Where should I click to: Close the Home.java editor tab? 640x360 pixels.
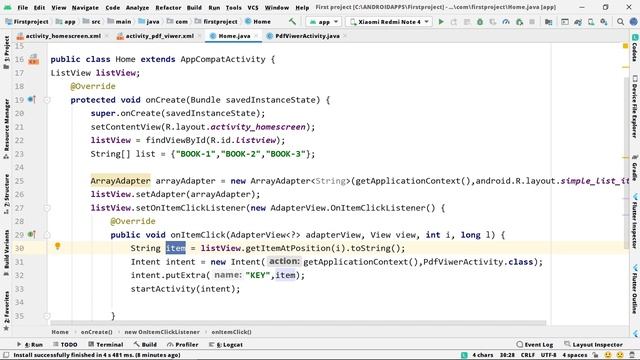256,36
